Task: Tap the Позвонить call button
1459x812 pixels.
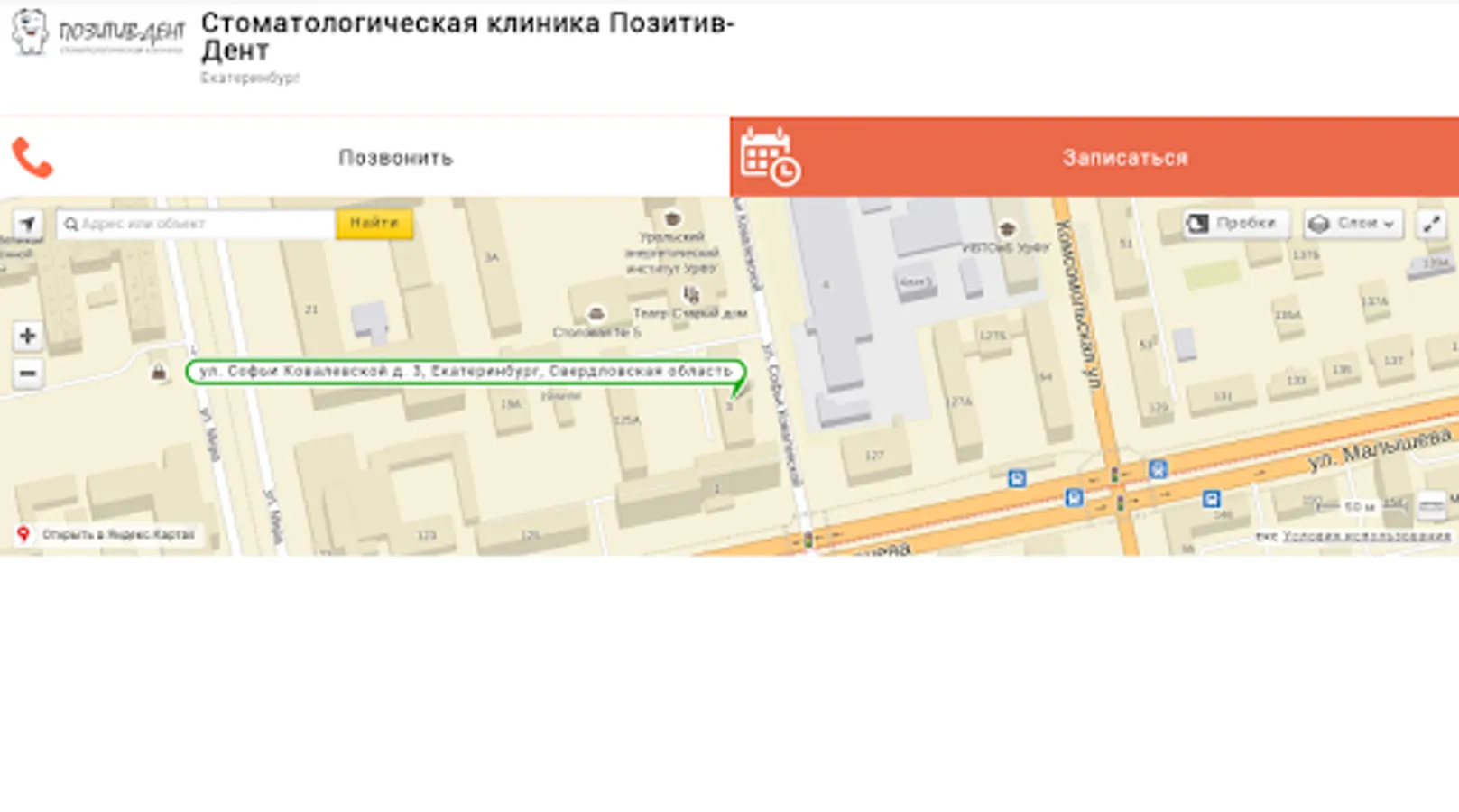Action: pyautogui.click(x=365, y=157)
